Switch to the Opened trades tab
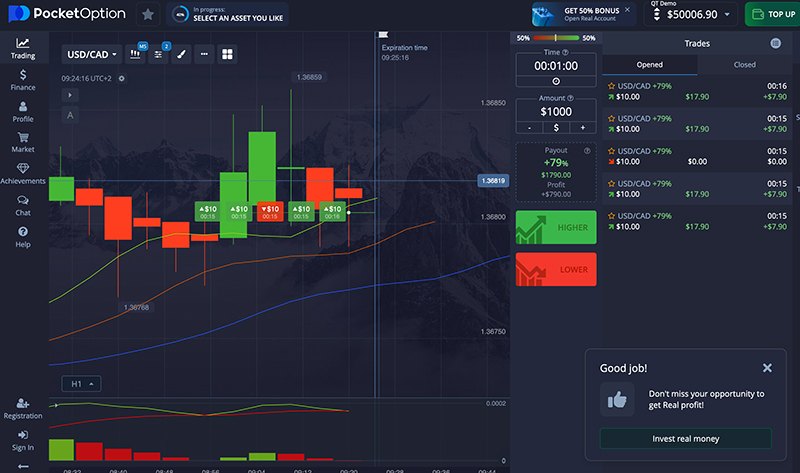Screen dimensions: 800x473 click(x=649, y=65)
